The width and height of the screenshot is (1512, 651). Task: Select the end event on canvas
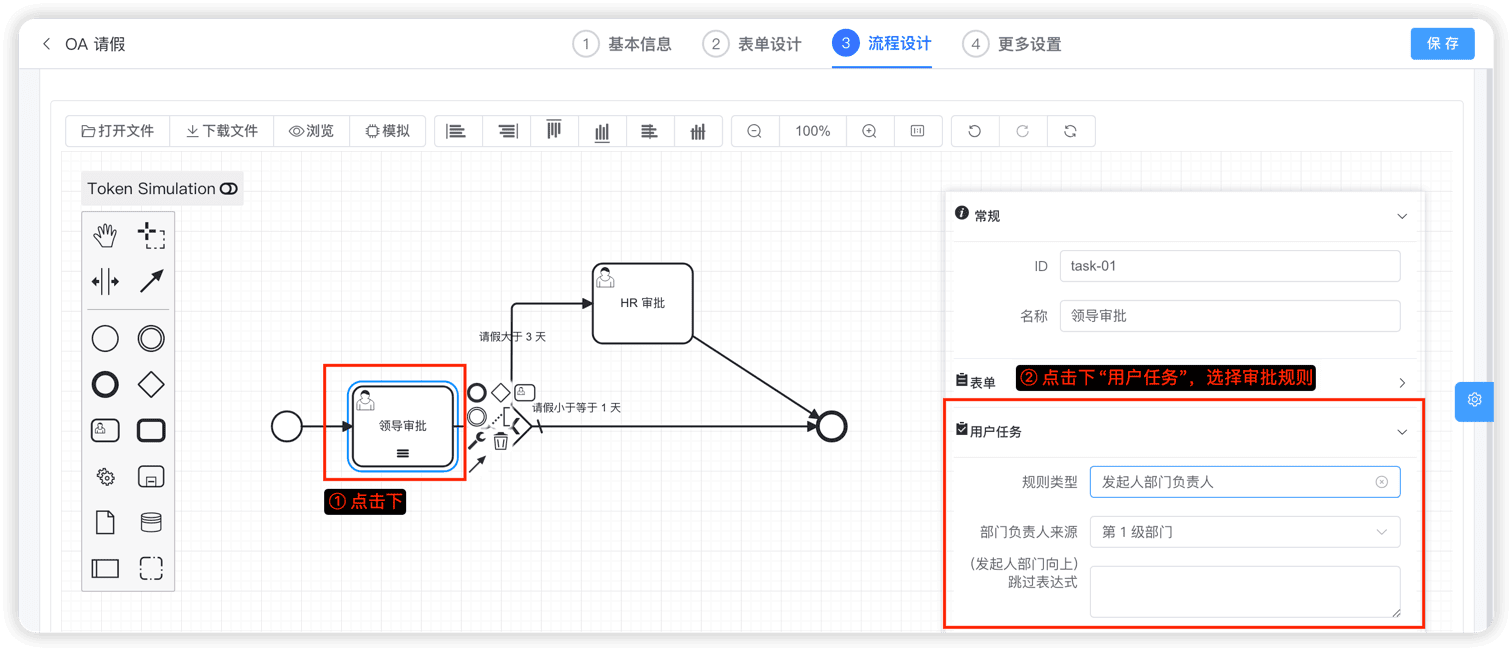[832, 426]
